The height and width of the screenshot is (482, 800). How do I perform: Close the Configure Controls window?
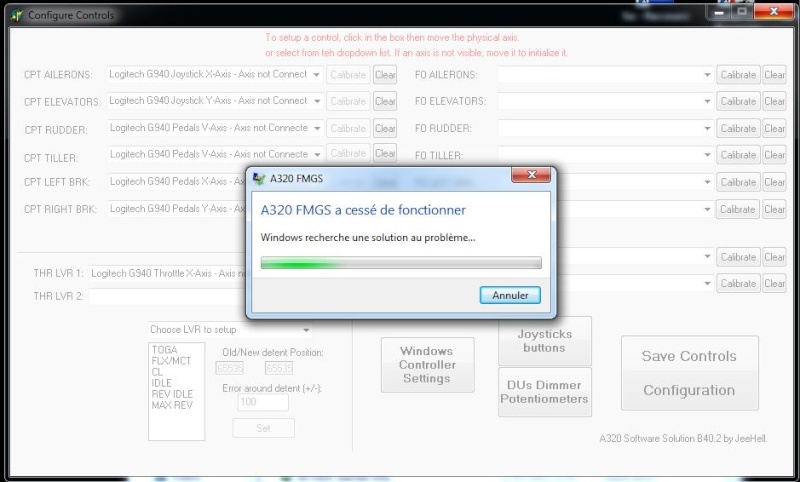coord(773,11)
